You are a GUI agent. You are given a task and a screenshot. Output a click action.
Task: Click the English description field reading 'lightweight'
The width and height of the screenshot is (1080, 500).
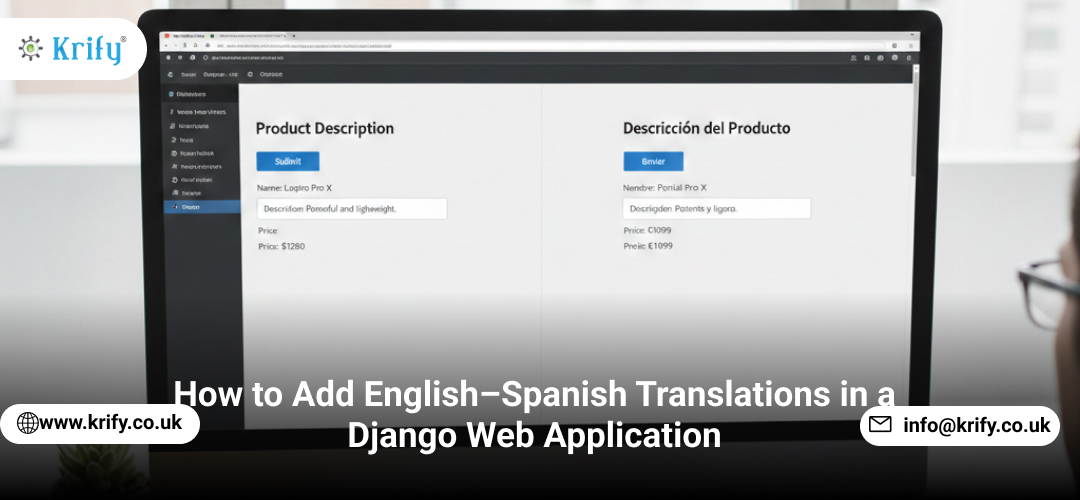click(x=351, y=209)
